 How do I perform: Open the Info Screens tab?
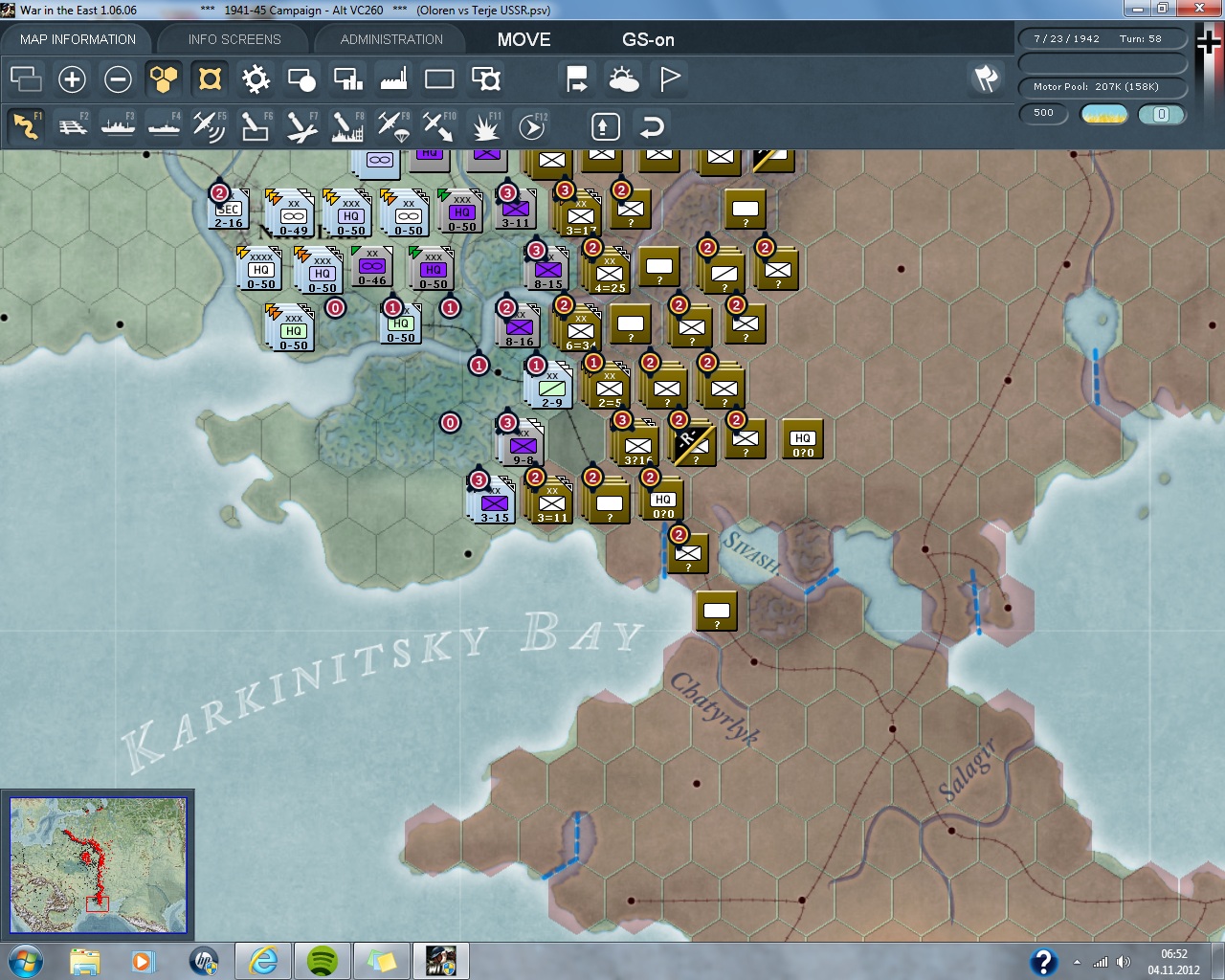(234, 39)
